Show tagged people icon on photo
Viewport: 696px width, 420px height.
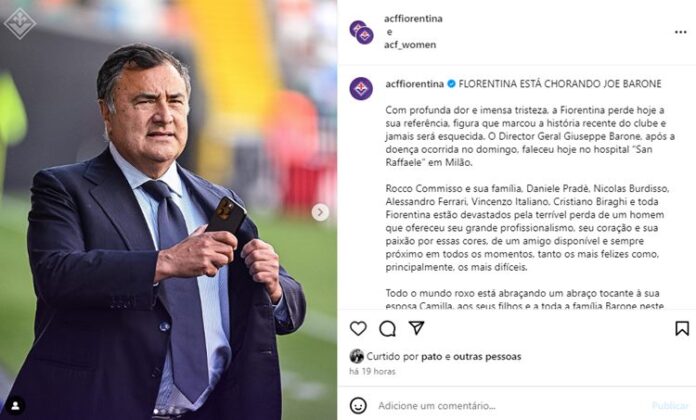[16, 406]
